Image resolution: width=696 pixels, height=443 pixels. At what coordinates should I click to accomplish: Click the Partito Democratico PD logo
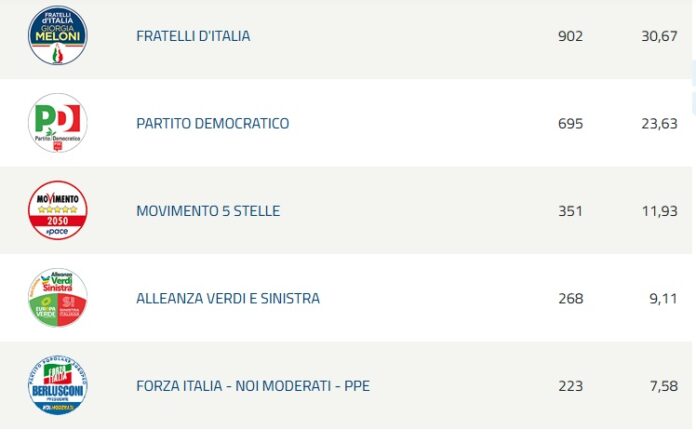click(x=58, y=123)
